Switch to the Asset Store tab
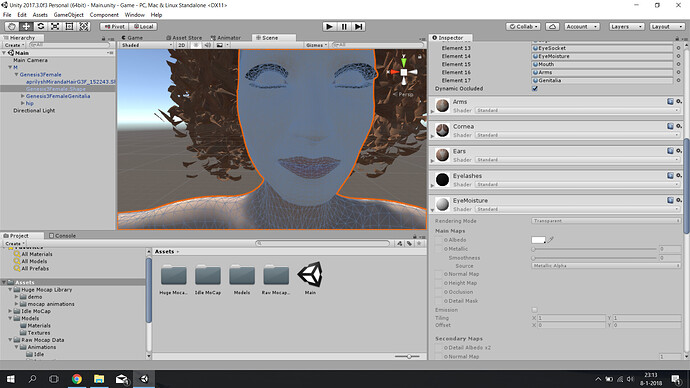The image size is (690, 388). [184, 38]
